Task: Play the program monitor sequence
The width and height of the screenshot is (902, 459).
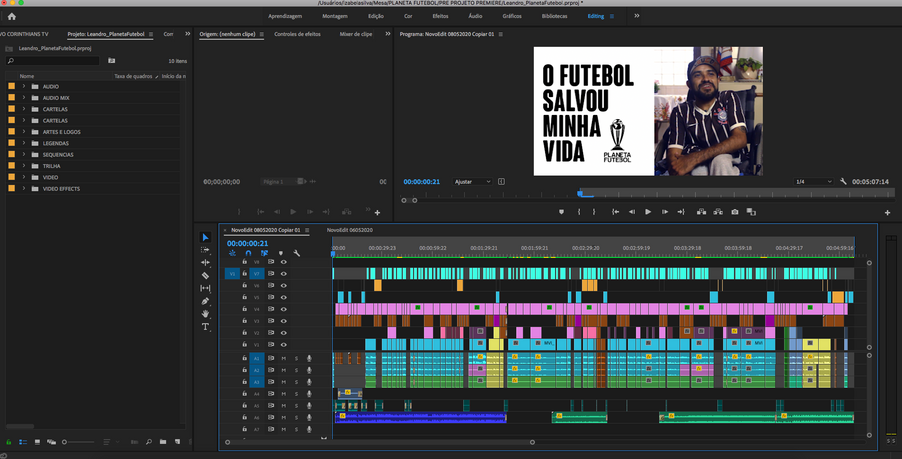Action: coord(648,212)
